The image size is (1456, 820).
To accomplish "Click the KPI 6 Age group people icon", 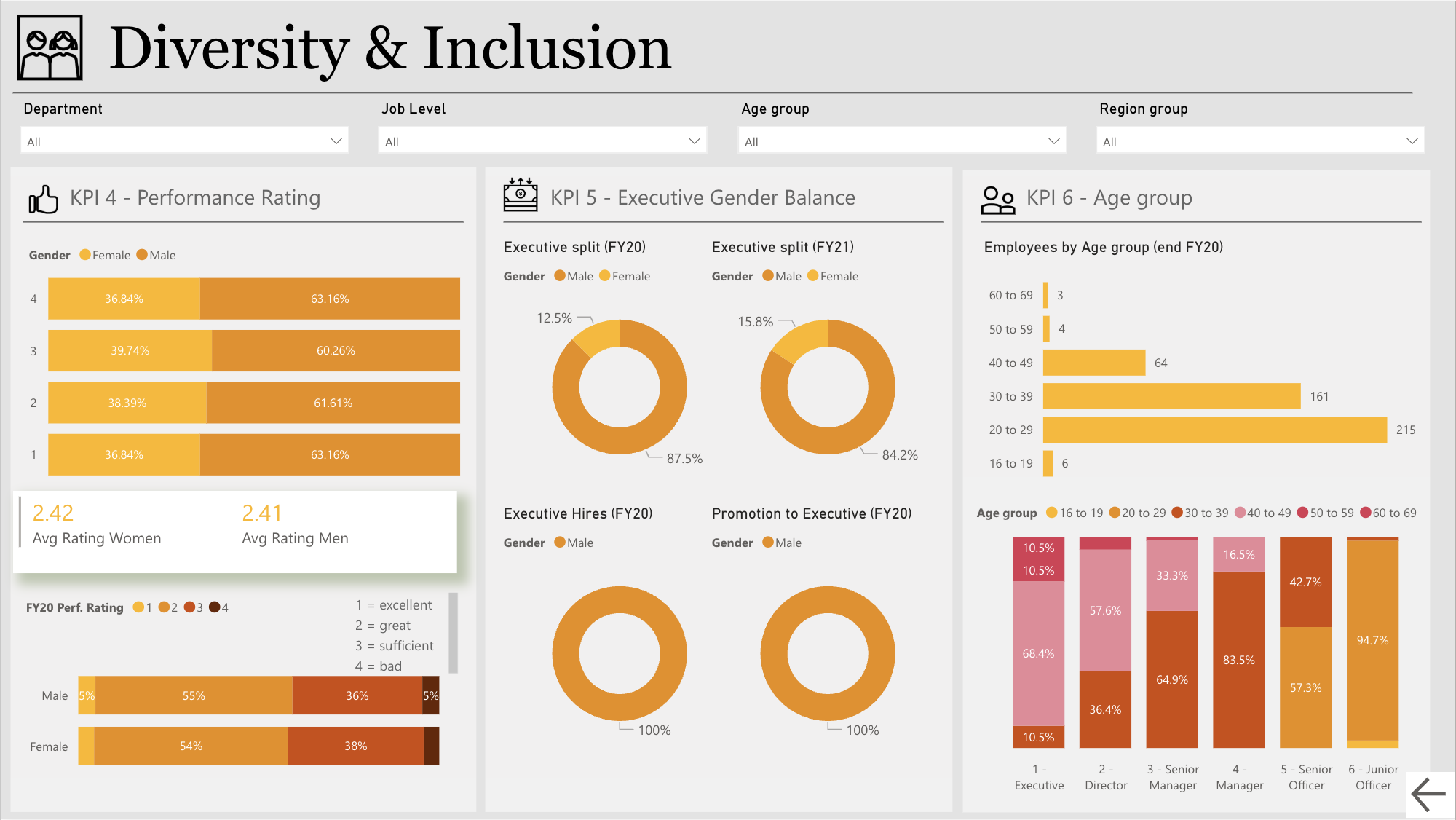I will tap(997, 200).
